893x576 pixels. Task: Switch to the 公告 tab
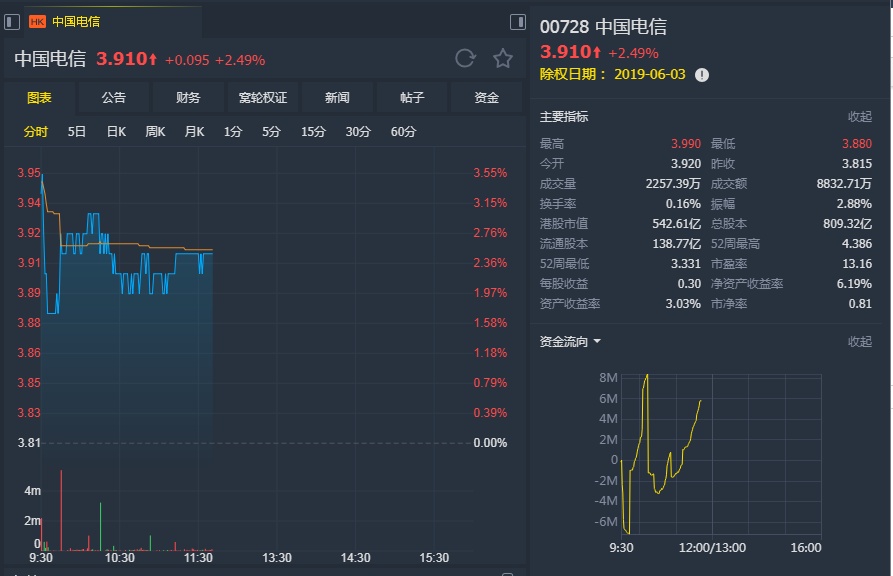tap(114, 98)
